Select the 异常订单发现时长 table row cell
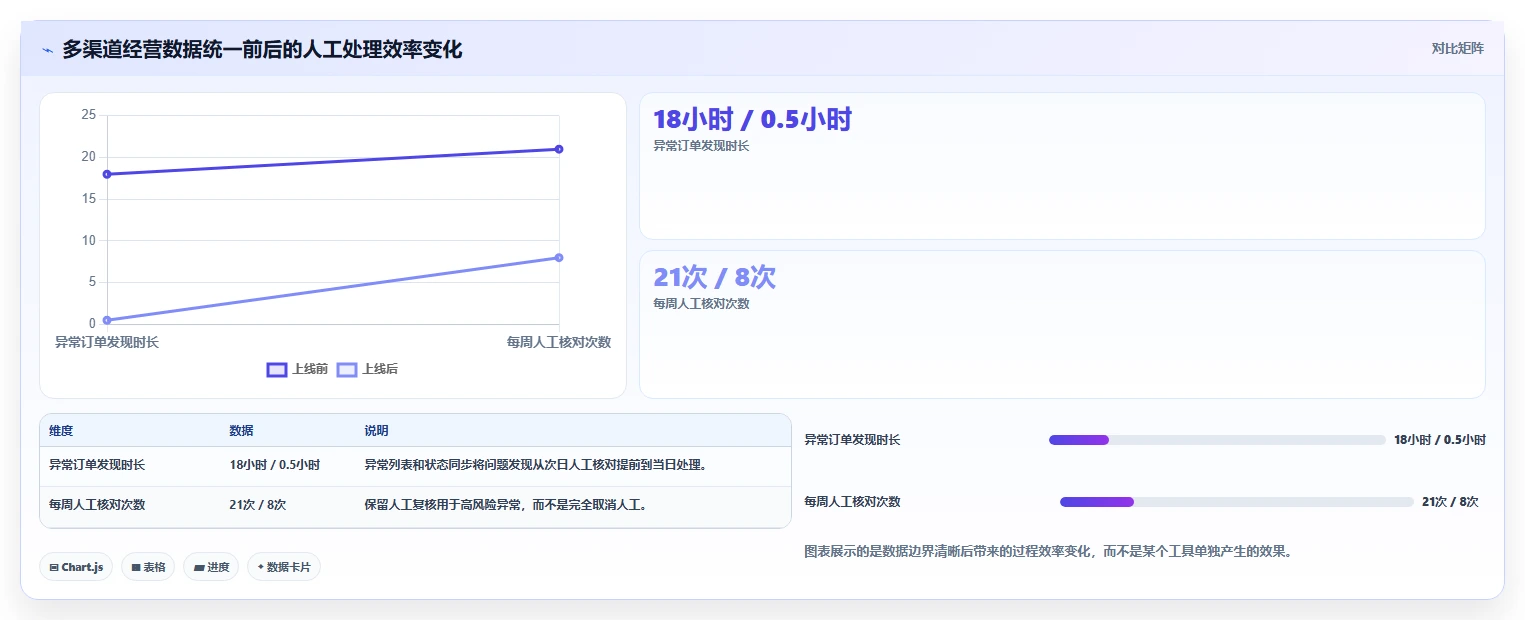Image resolution: width=1525 pixels, height=620 pixels. [97, 465]
